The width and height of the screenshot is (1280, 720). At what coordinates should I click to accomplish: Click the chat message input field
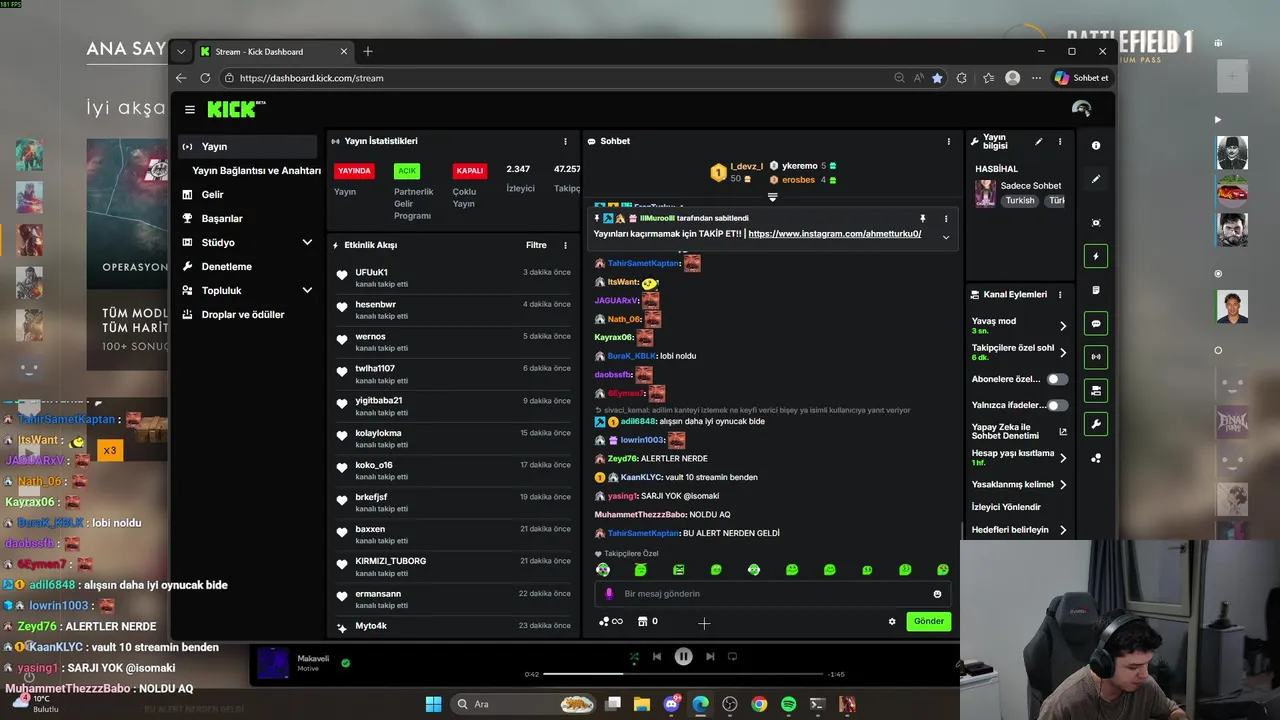click(772, 594)
